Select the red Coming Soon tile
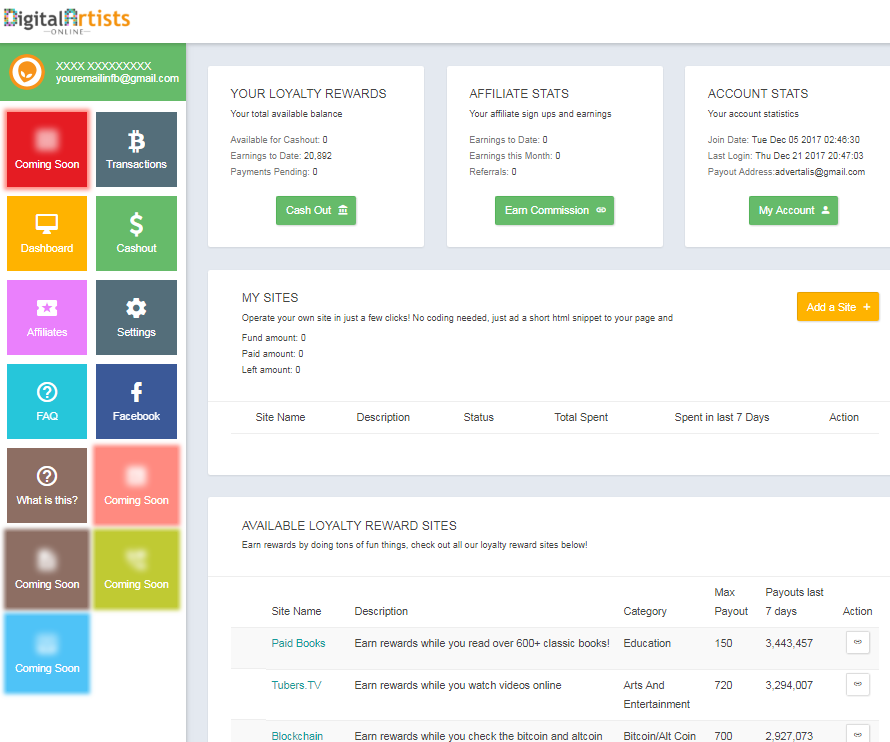This screenshot has height=742, width=890. [x=47, y=149]
